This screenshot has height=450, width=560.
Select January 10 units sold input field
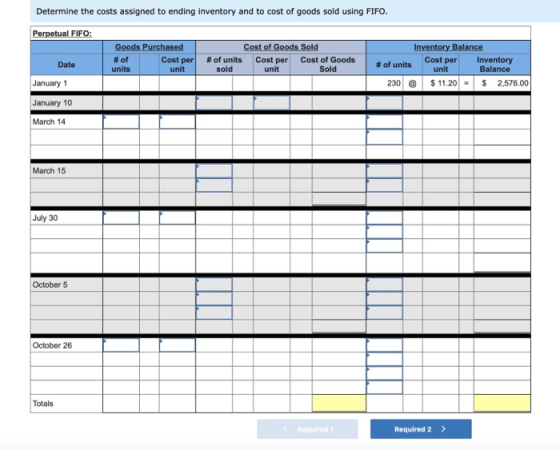(x=214, y=103)
